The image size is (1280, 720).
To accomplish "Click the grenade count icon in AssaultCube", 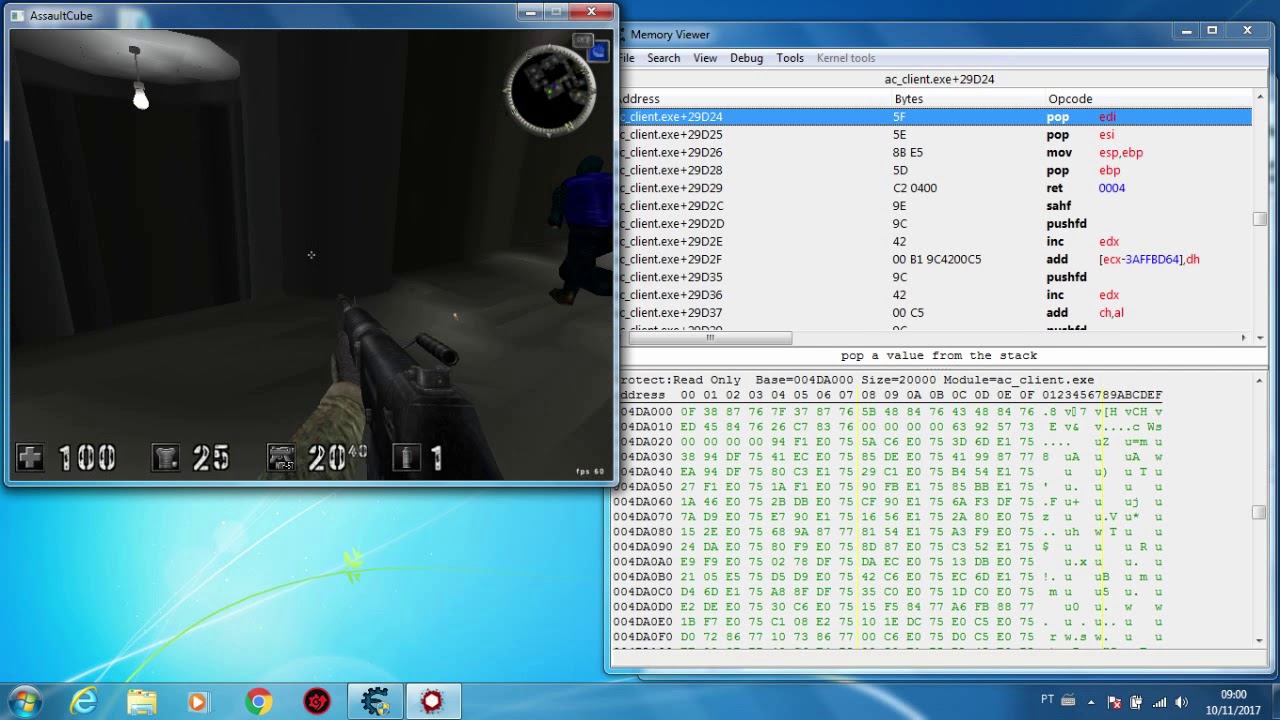I will coord(407,458).
